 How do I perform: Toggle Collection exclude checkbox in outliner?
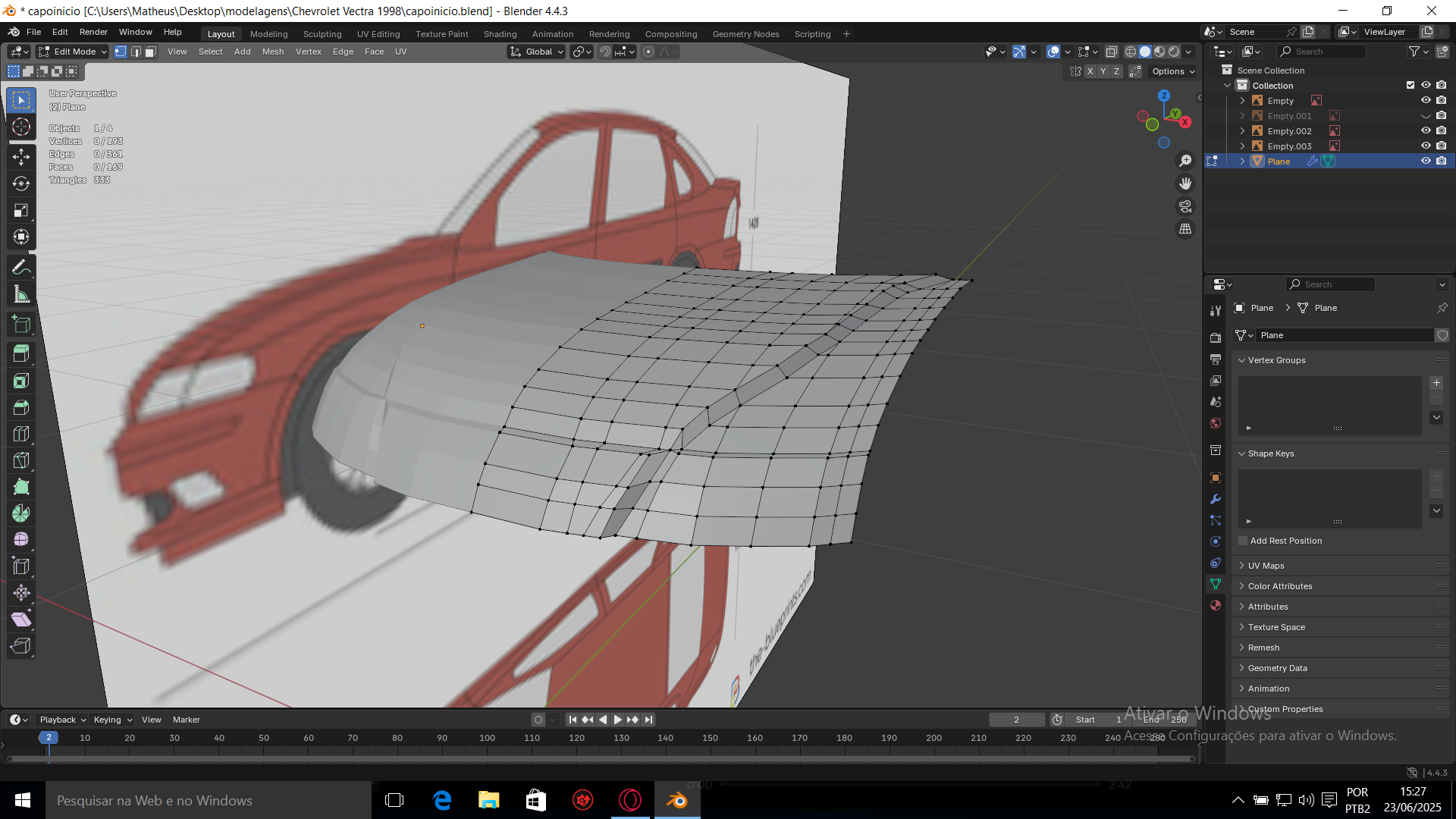(x=1410, y=86)
